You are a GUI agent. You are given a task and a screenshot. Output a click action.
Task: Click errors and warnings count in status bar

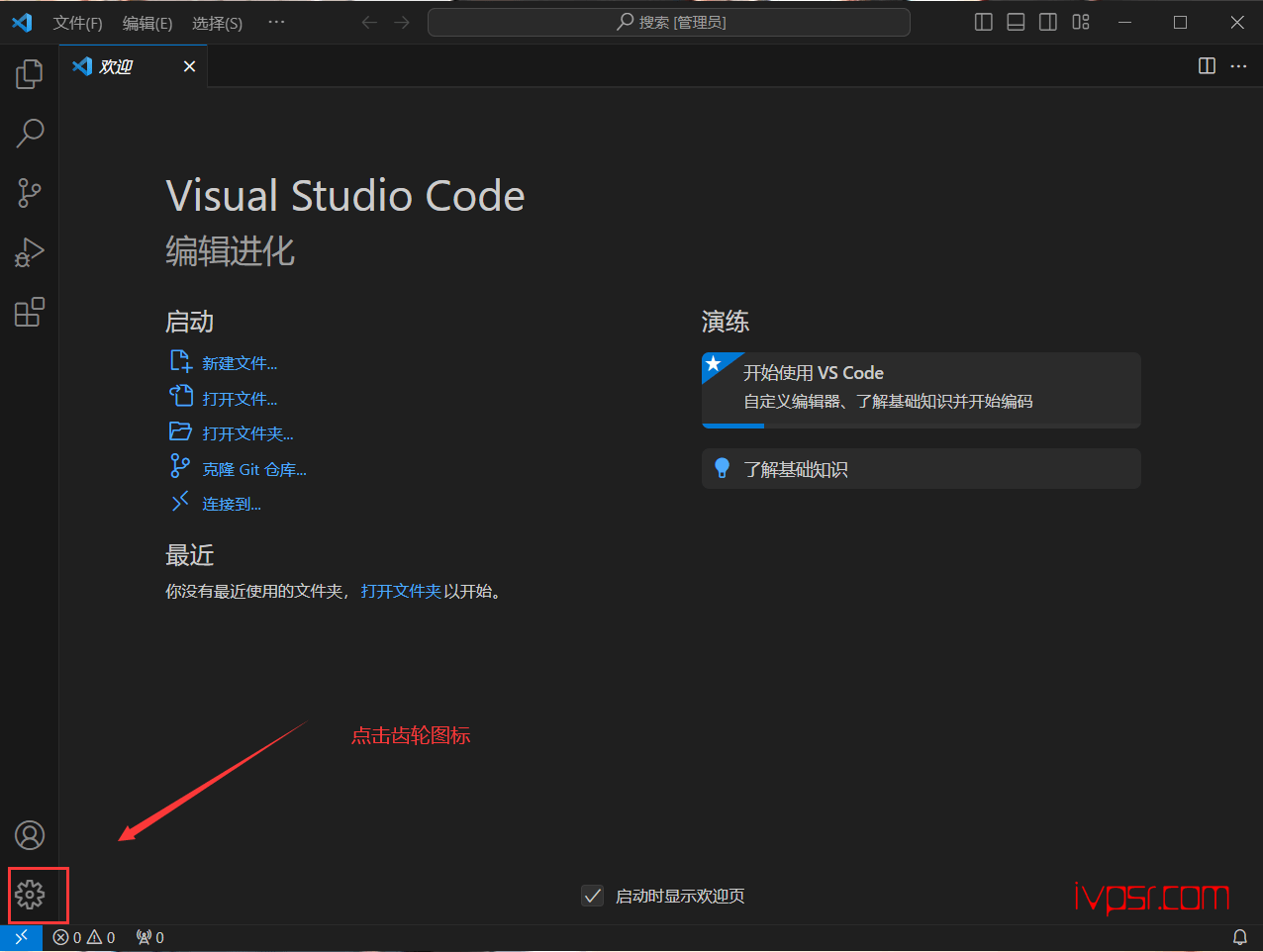click(x=84, y=937)
